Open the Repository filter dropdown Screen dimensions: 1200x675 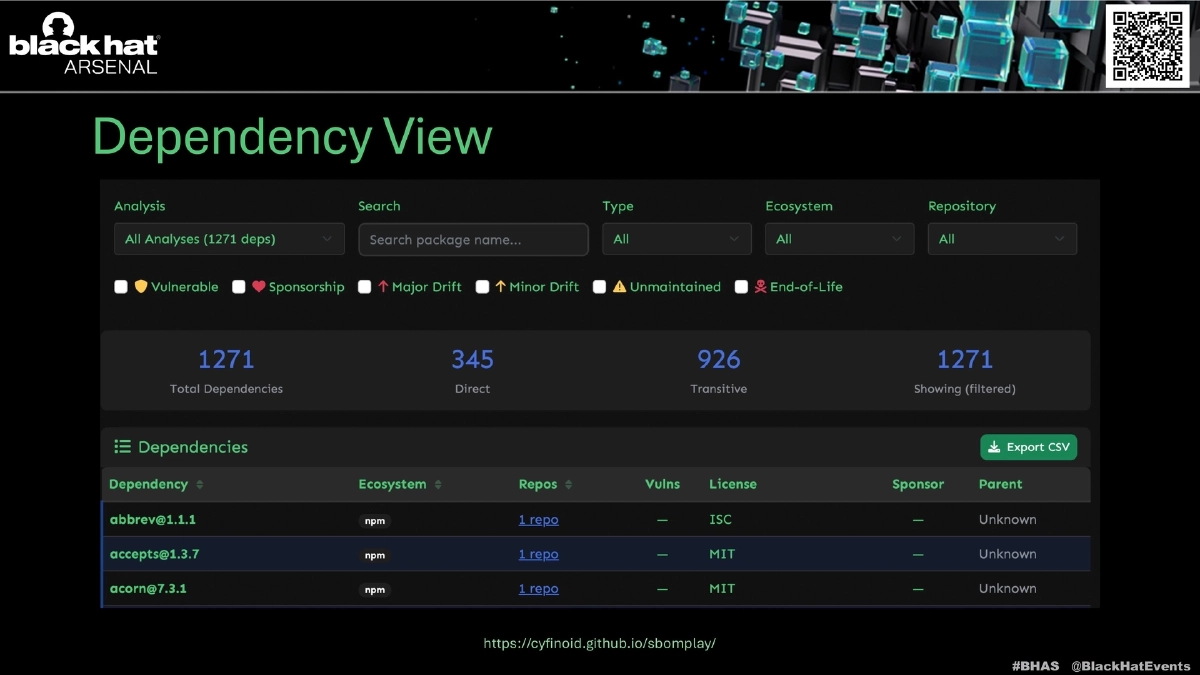click(x=1002, y=239)
